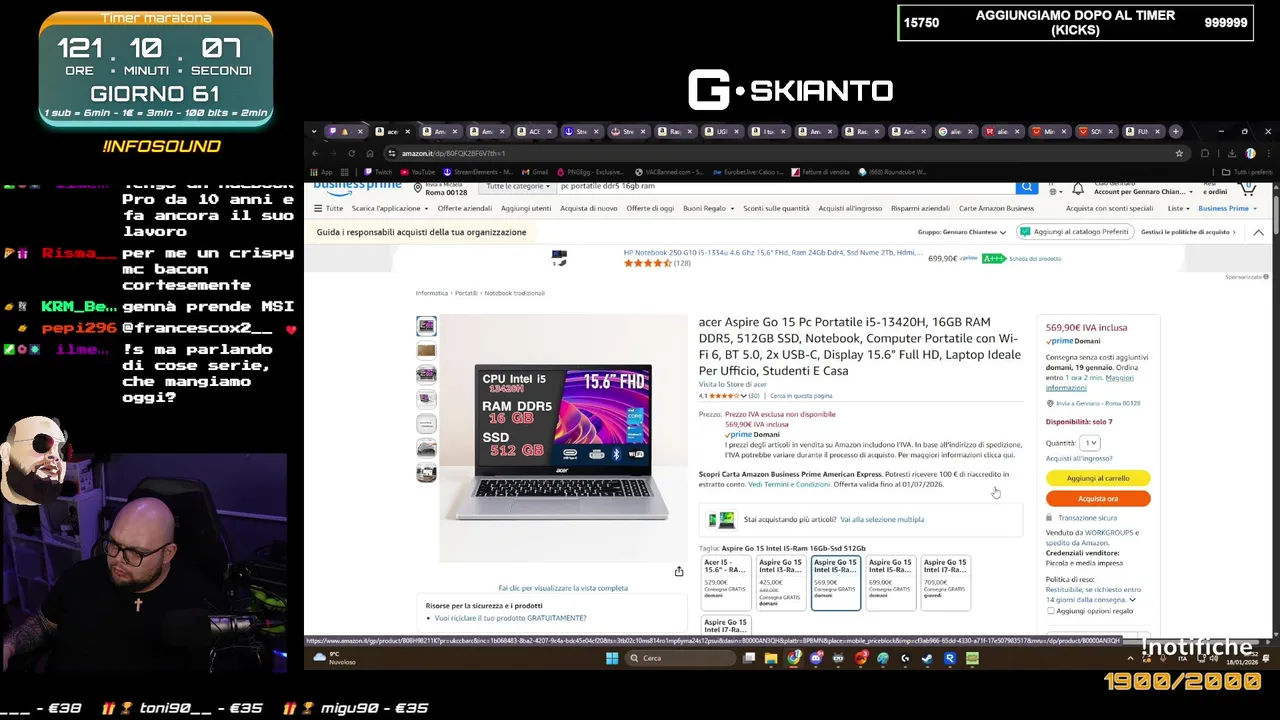Image resolution: width=1280 pixels, height=720 pixels.
Task: Click the Windows taskbar search box
Action: 680,658
